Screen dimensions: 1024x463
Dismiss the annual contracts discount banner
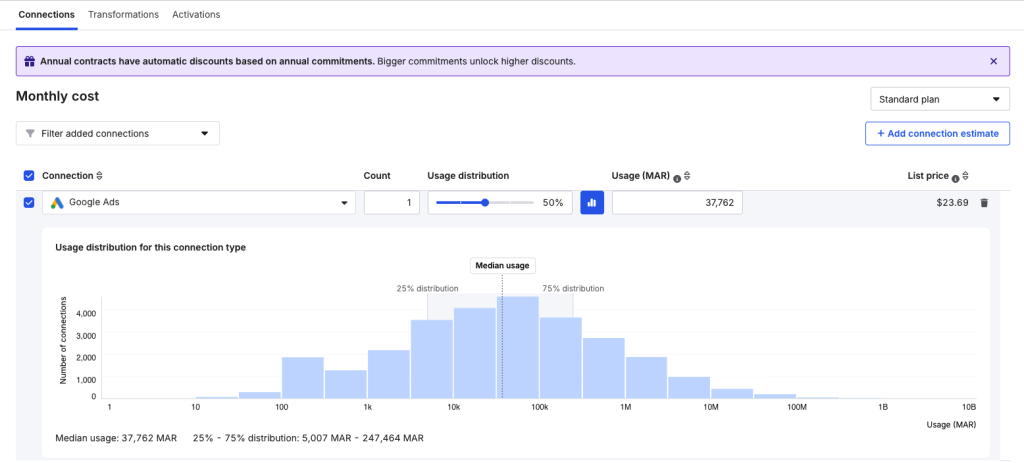pyautogui.click(x=993, y=61)
